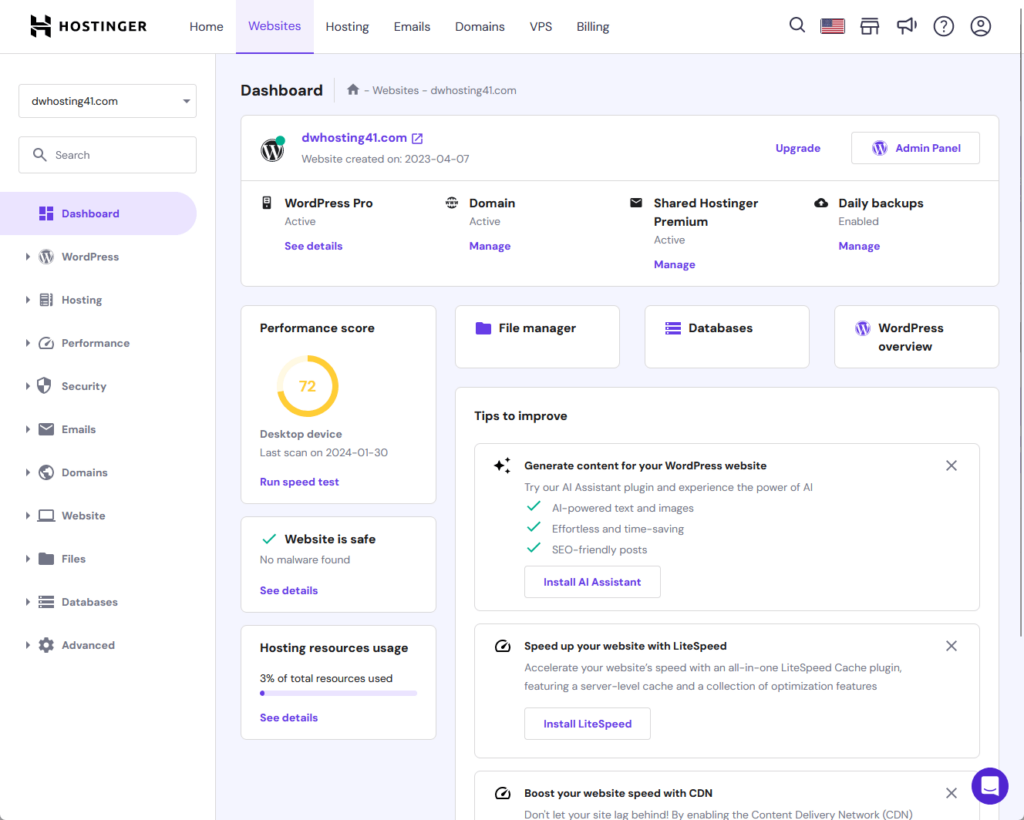Click the Domains globe sidebar icon
This screenshot has height=820, width=1024.
[x=46, y=472]
